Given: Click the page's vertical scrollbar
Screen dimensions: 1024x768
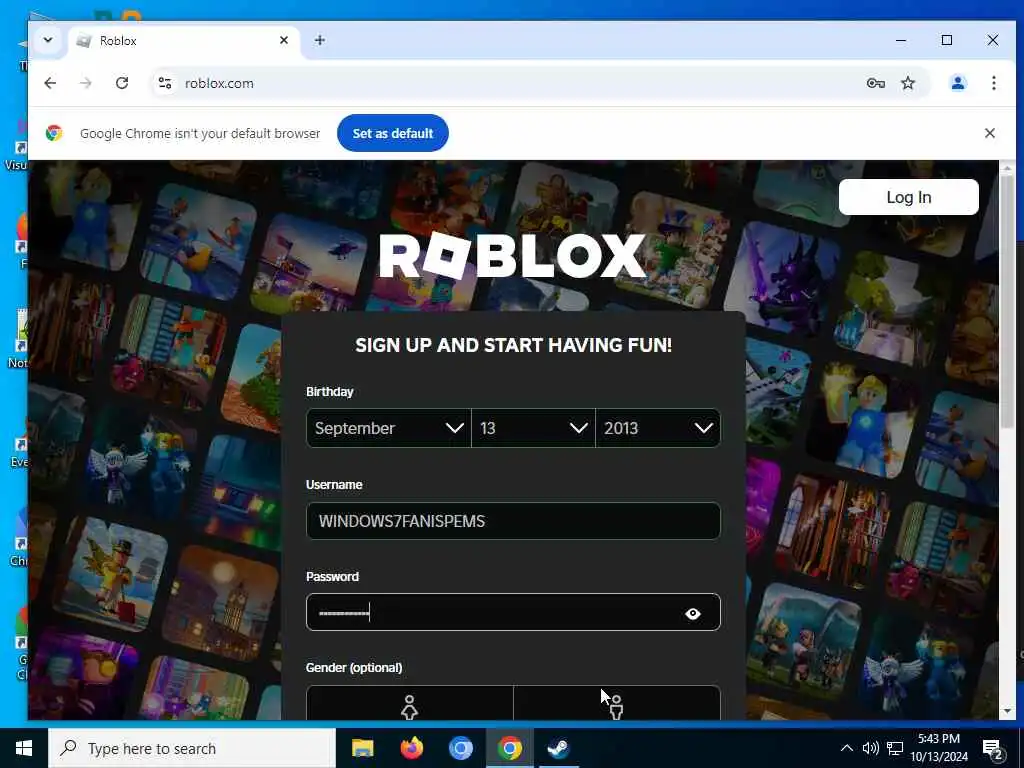Looking at the screenshot, I should tap(1007, 300).
